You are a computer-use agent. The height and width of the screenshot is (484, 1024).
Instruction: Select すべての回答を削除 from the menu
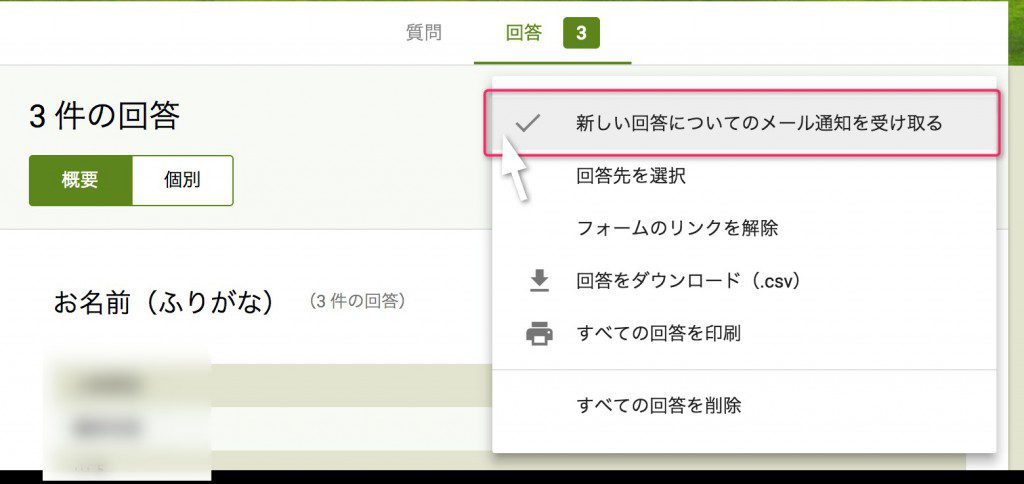pos(658,406)
